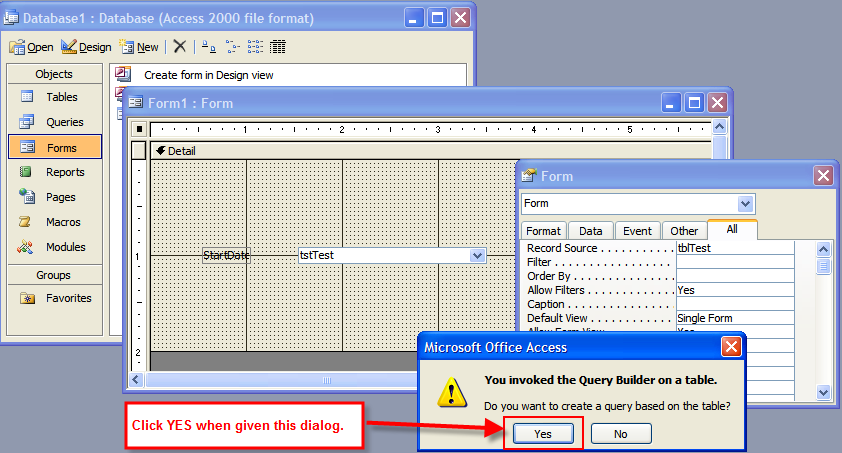Click the Form properties title bar icon

529,176
